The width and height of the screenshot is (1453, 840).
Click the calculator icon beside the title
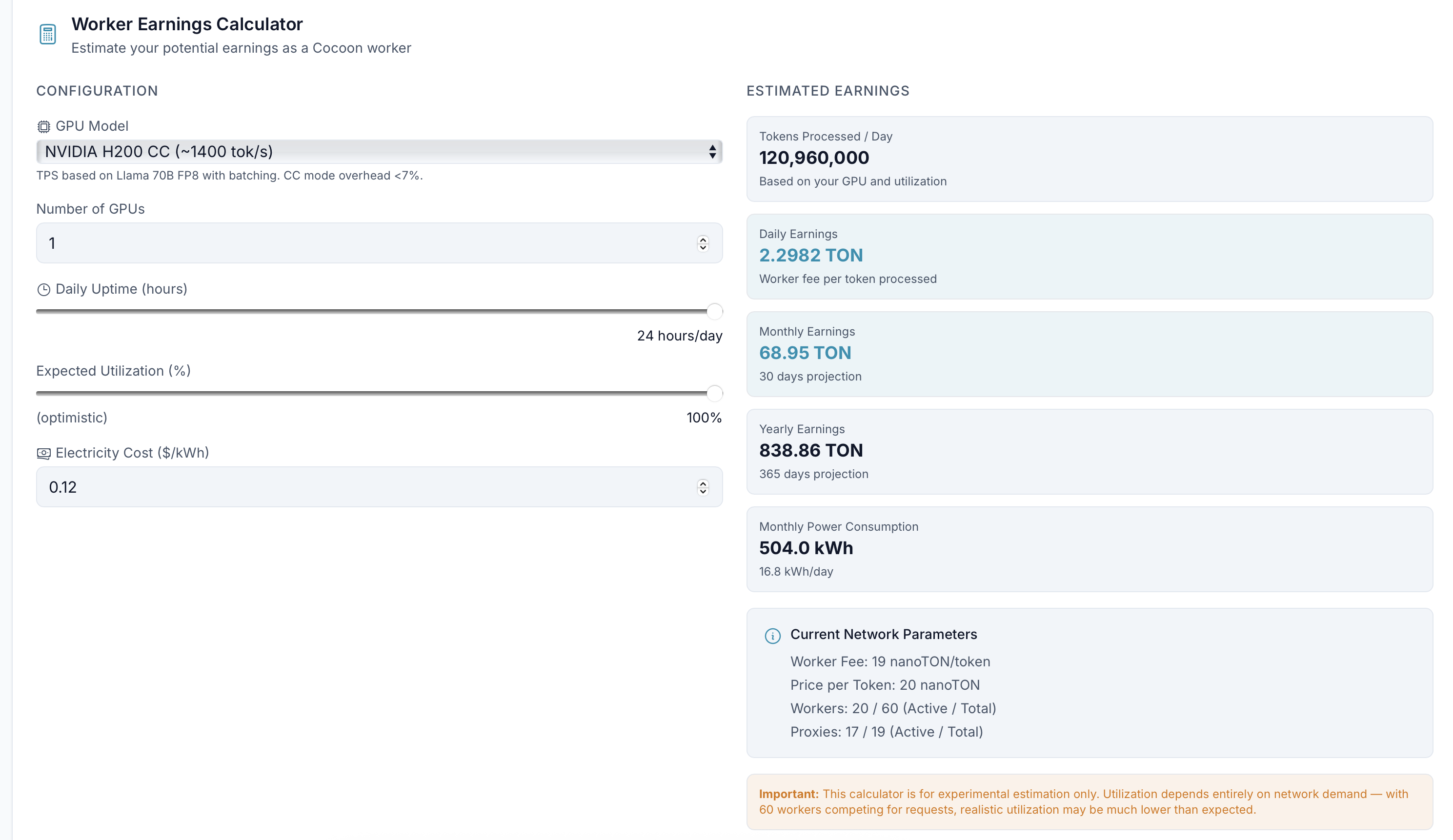47,35
